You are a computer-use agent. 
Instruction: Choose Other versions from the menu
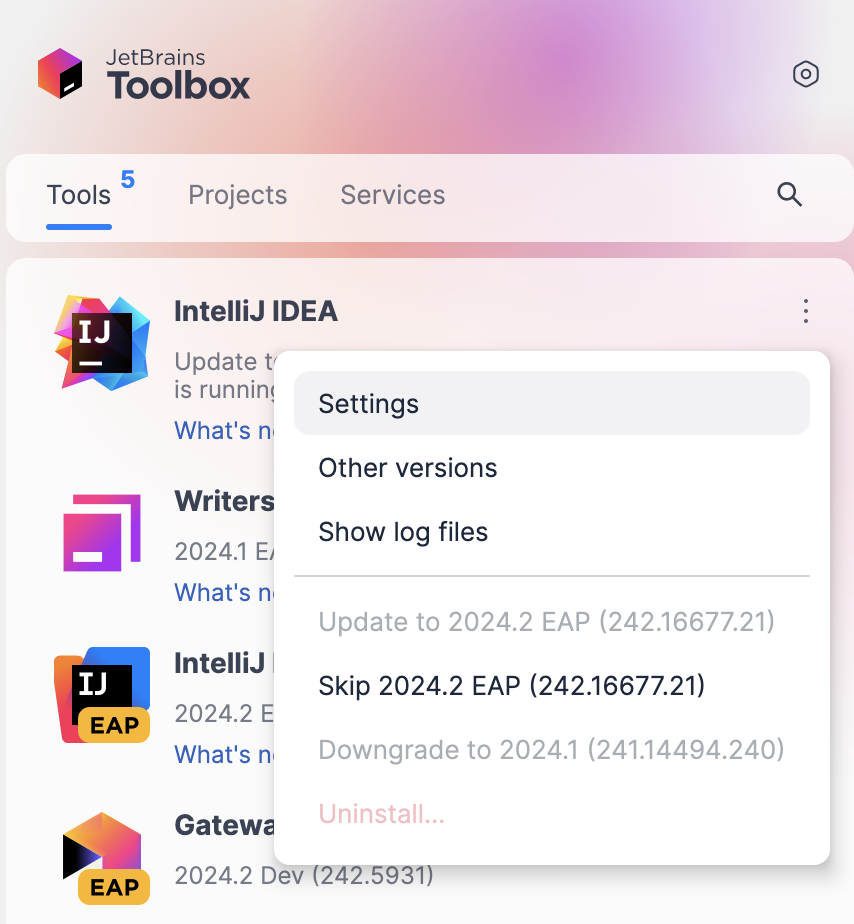pyautogui.click(x=407, y=468)
